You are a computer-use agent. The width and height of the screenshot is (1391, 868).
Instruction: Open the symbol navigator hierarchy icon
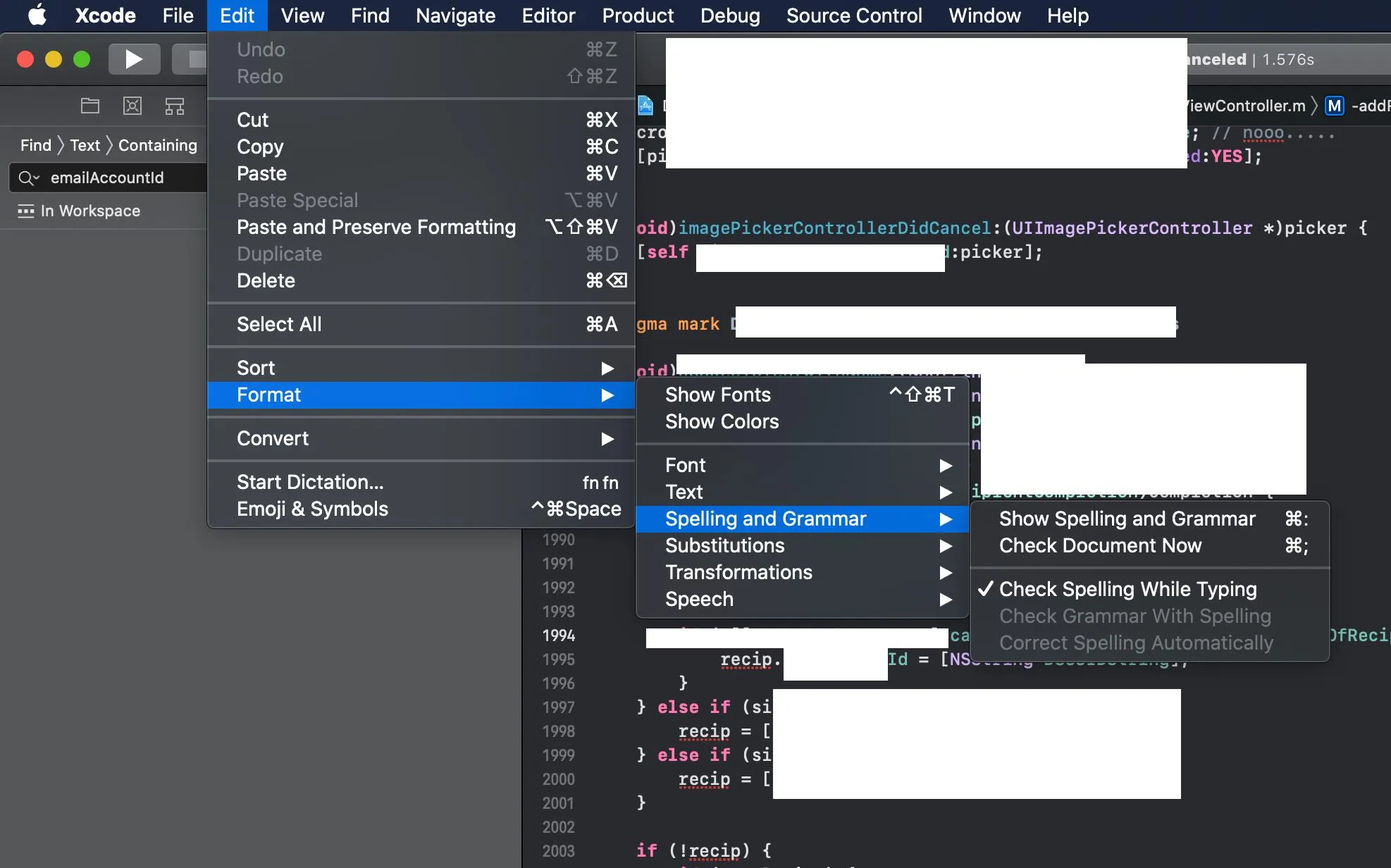click(175, 106)
